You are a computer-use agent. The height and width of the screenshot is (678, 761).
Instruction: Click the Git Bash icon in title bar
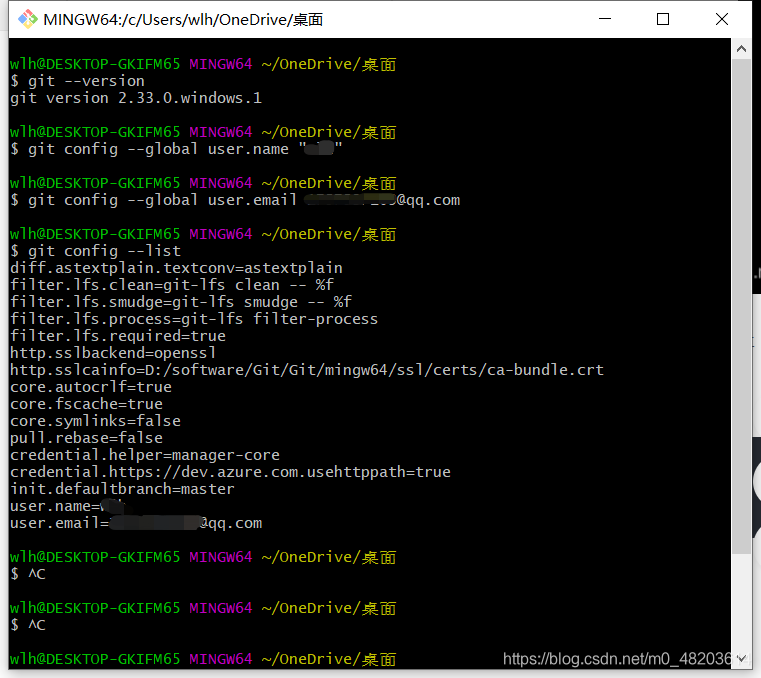coord(28,19)
